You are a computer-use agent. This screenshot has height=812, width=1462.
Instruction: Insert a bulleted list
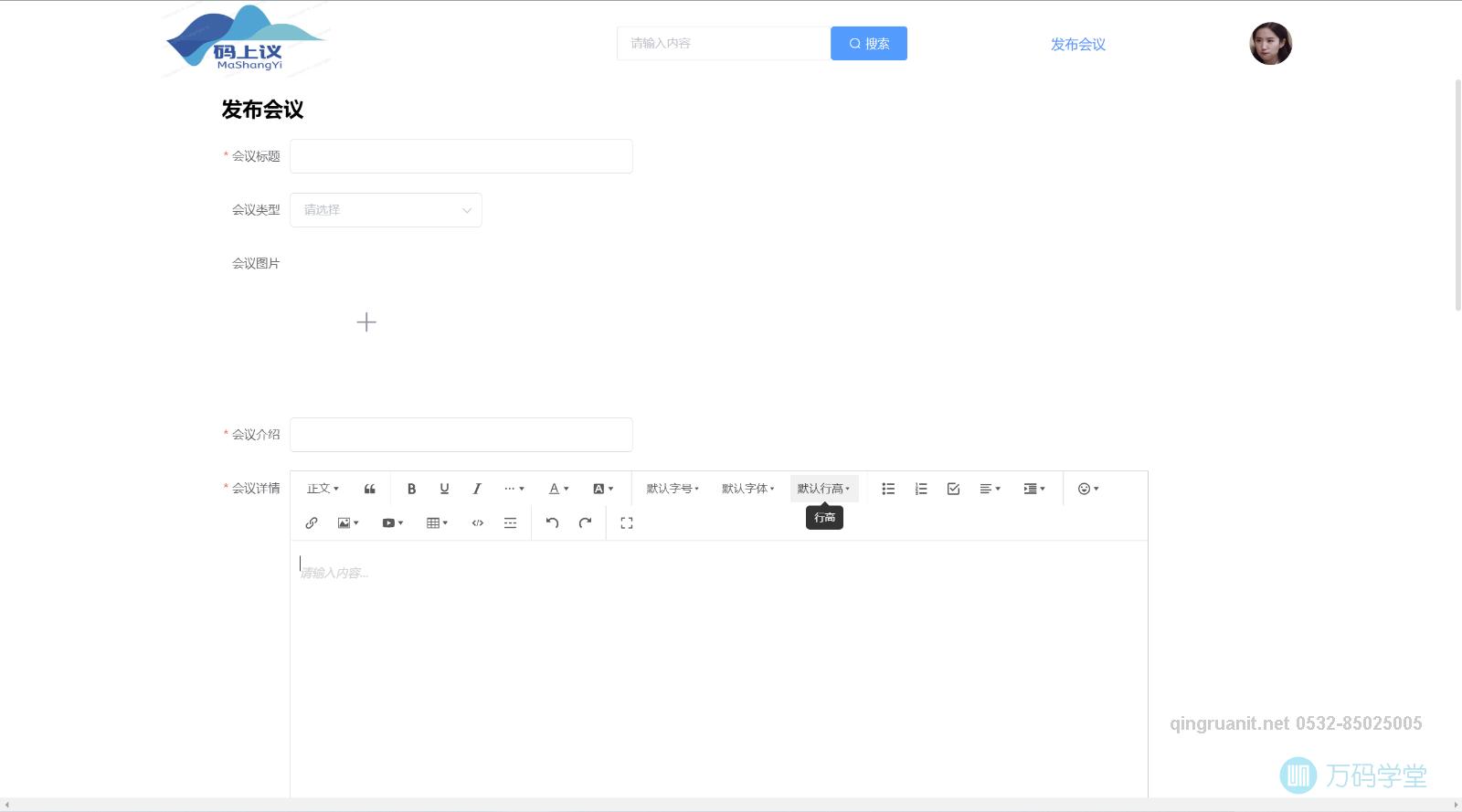click(x=888, y=489)
